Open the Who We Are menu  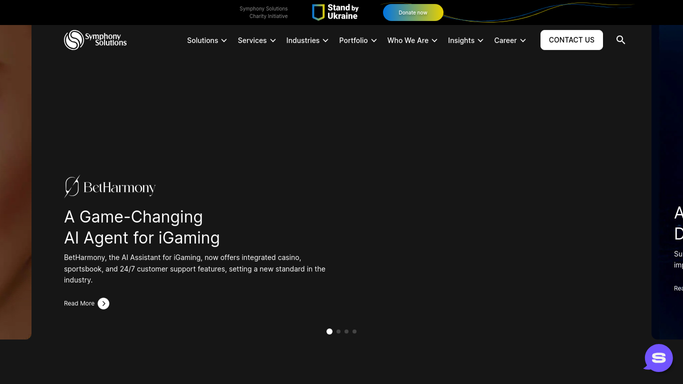[x=412, y=40]
